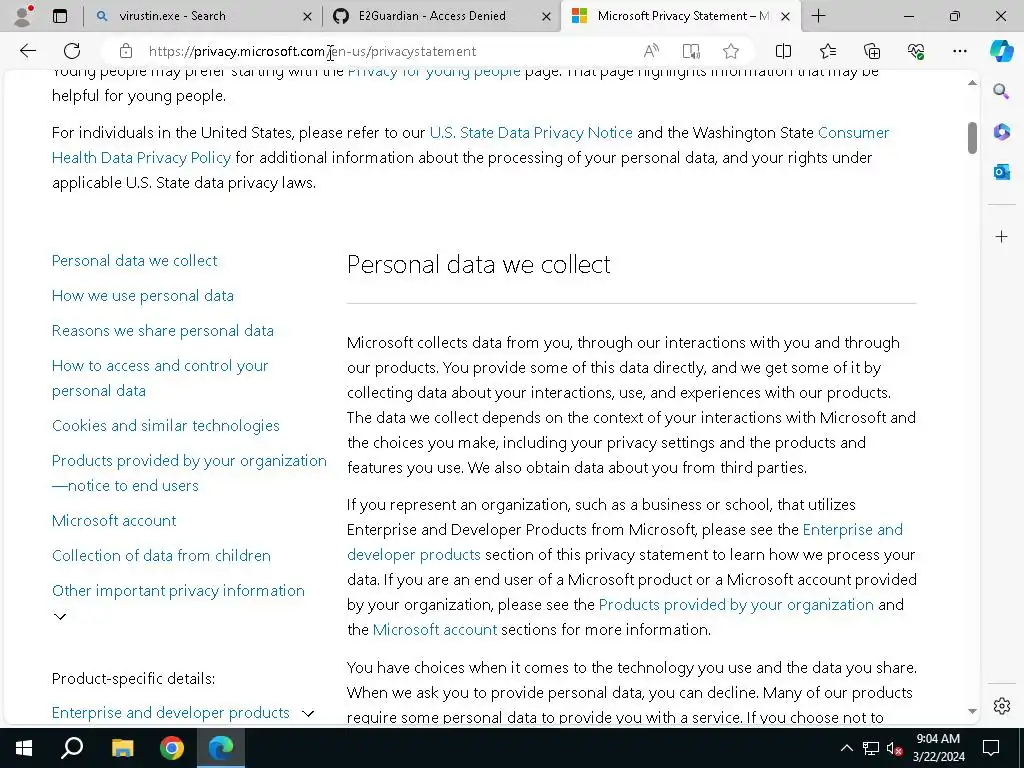Image resolution: width=1024 pixels, height=768 pixels.
Task: Open Windows taskbar search
Action: pyautogui.click(x=72, y=748)
